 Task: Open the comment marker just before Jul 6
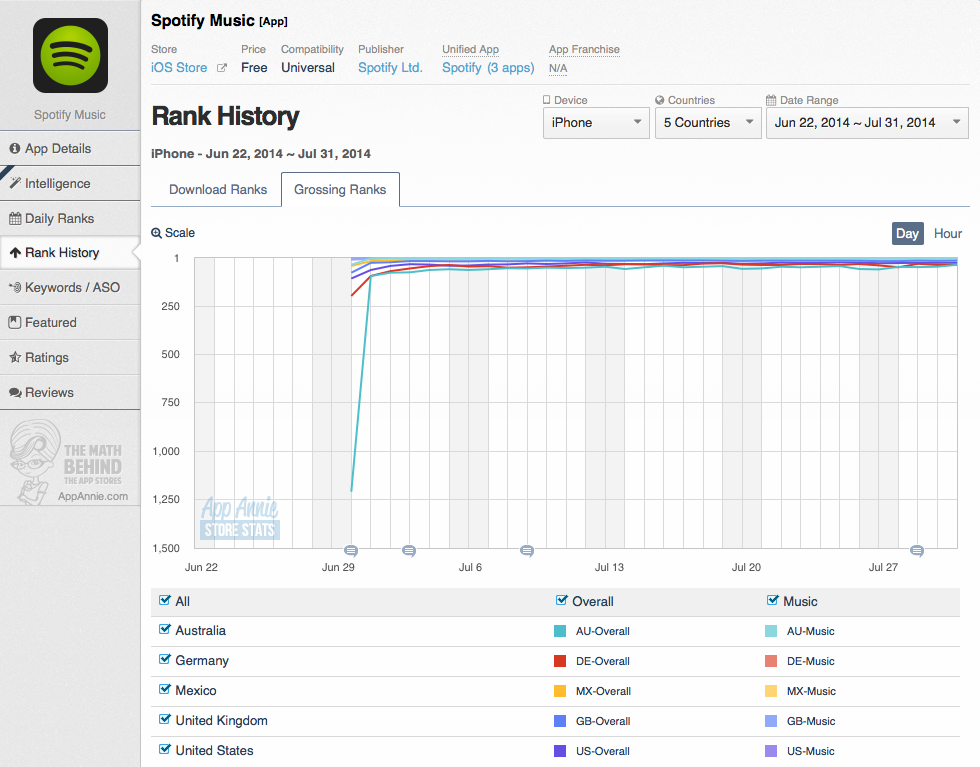(x=409, y=551)
